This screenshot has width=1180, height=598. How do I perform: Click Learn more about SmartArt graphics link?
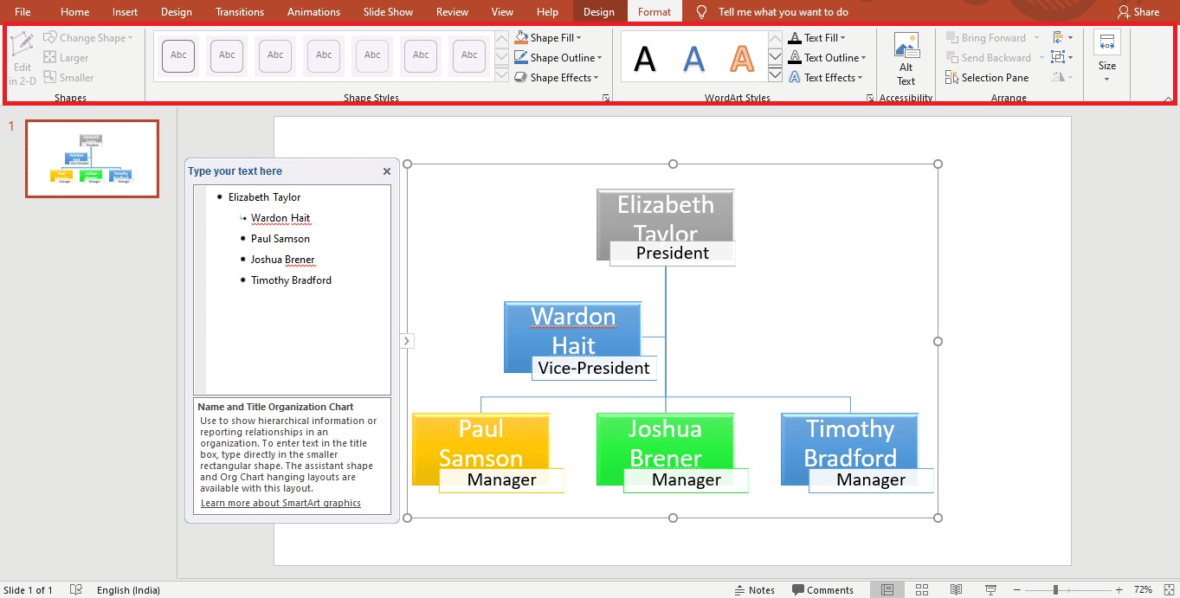click(280, 503)
